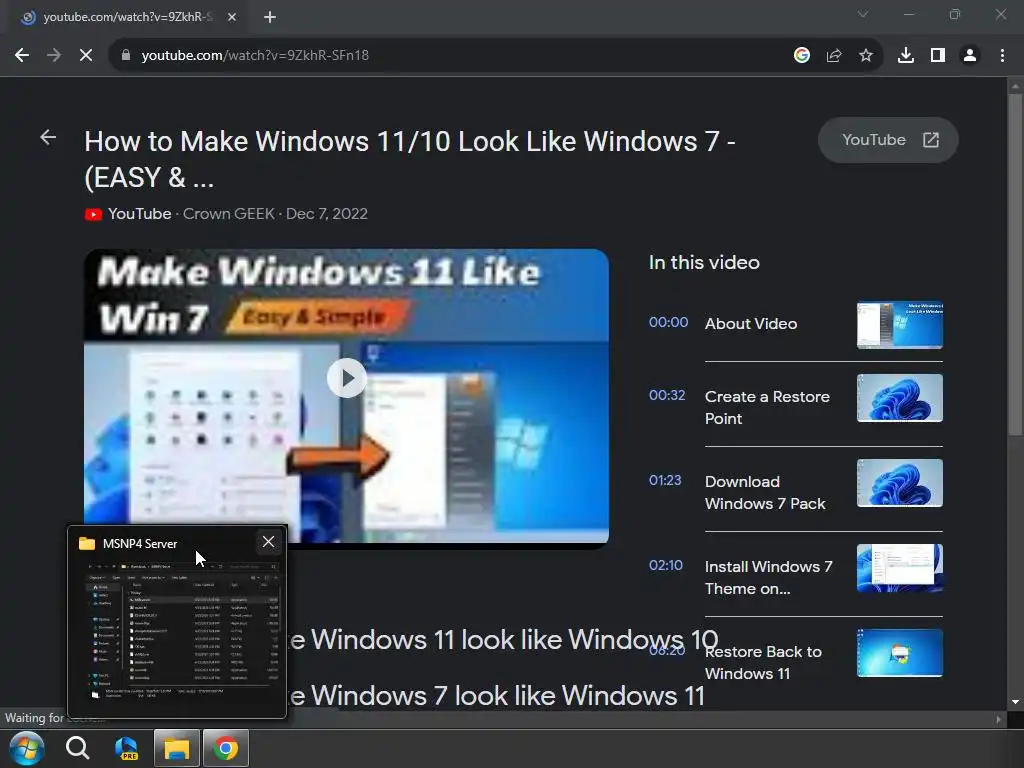The width and height of the screenshot is (1024, 768).
Task: Click the vertical scrollbar thumb
Action: click(x=1015, y=264)
